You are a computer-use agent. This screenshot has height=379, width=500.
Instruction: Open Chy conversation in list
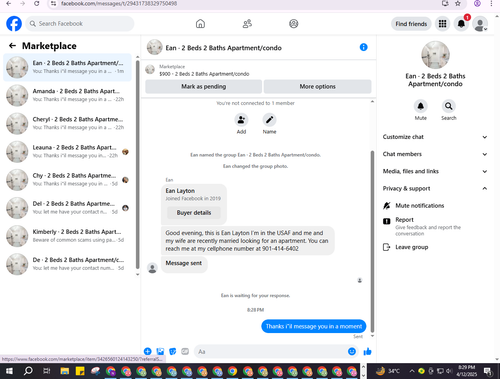pos(68,180)
